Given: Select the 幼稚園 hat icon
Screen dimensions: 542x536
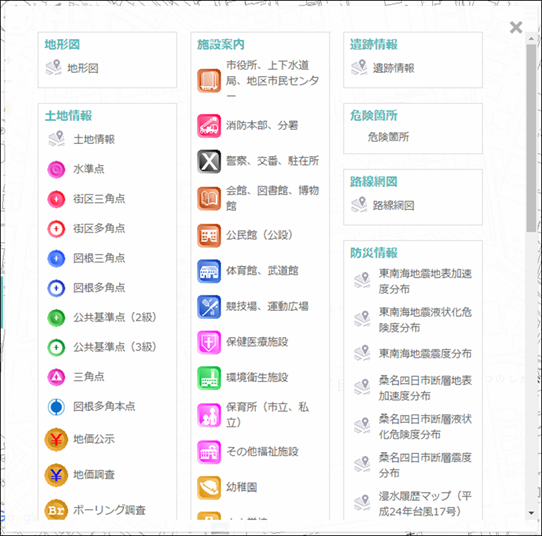Looking at the screenshot, I should [209, 488].
